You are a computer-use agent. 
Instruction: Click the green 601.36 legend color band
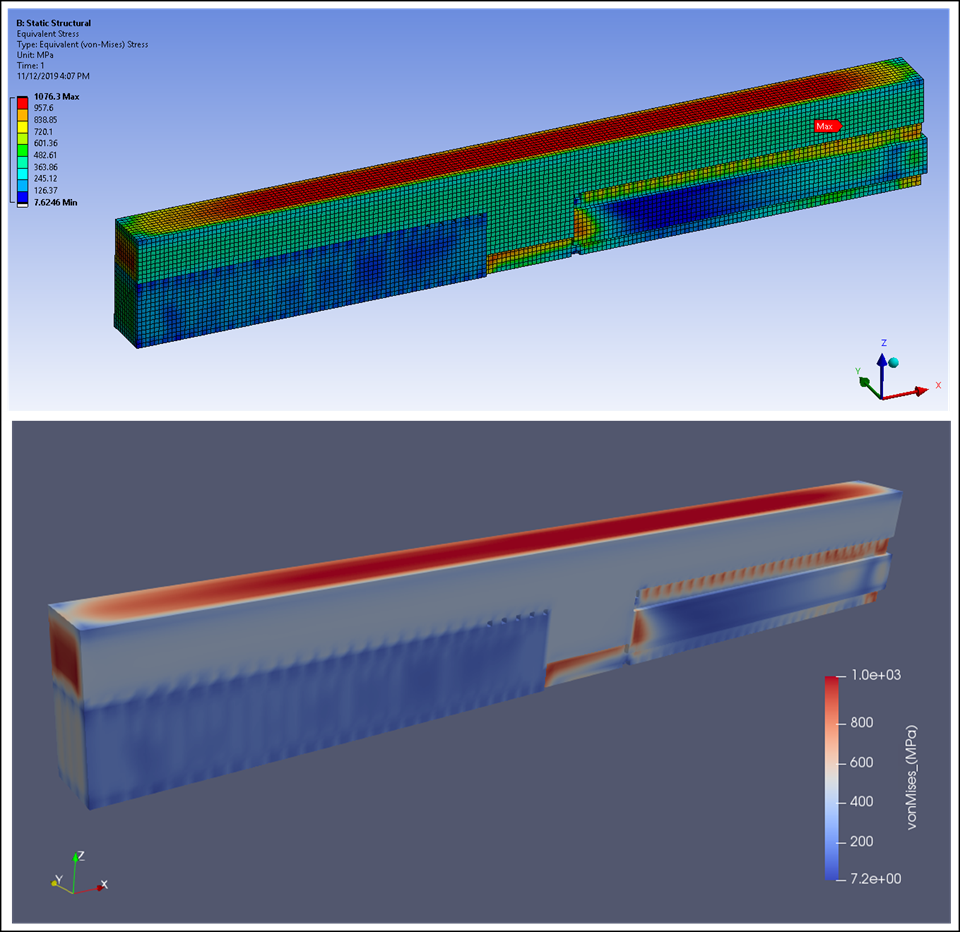24,149
